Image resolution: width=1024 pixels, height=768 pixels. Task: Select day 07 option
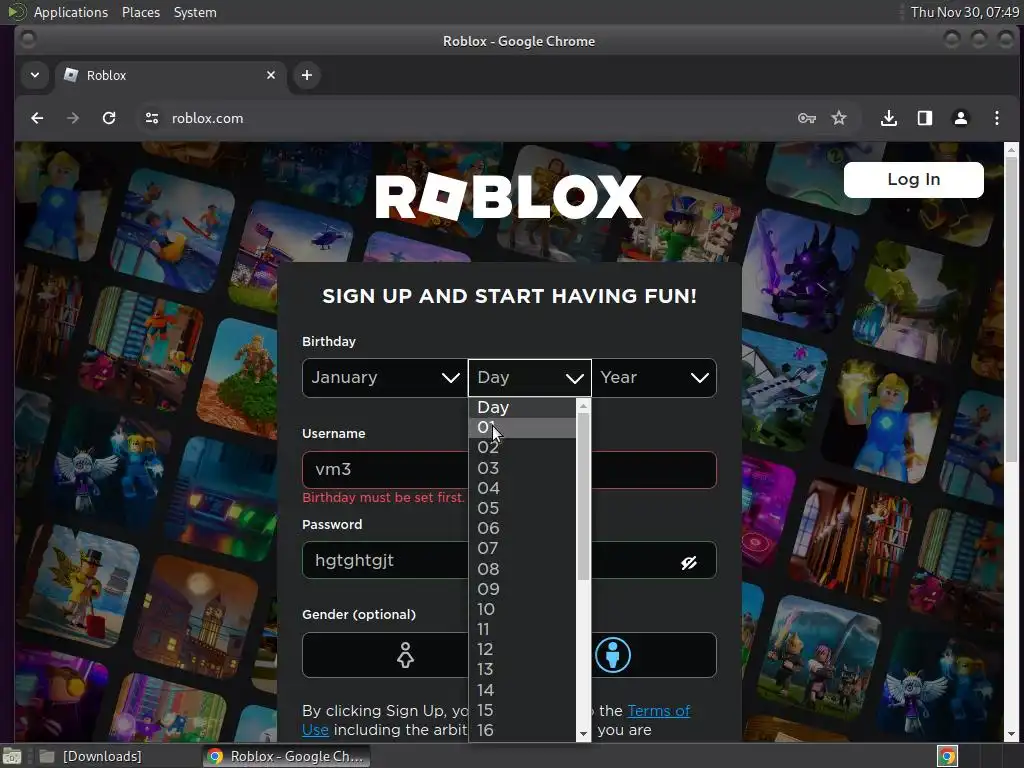click(522, 549)
